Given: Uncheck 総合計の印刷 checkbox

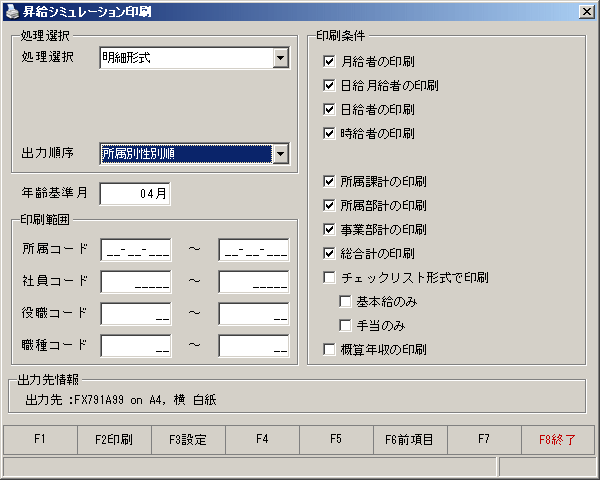Looking at the screenshot, I should coord(329,253).
